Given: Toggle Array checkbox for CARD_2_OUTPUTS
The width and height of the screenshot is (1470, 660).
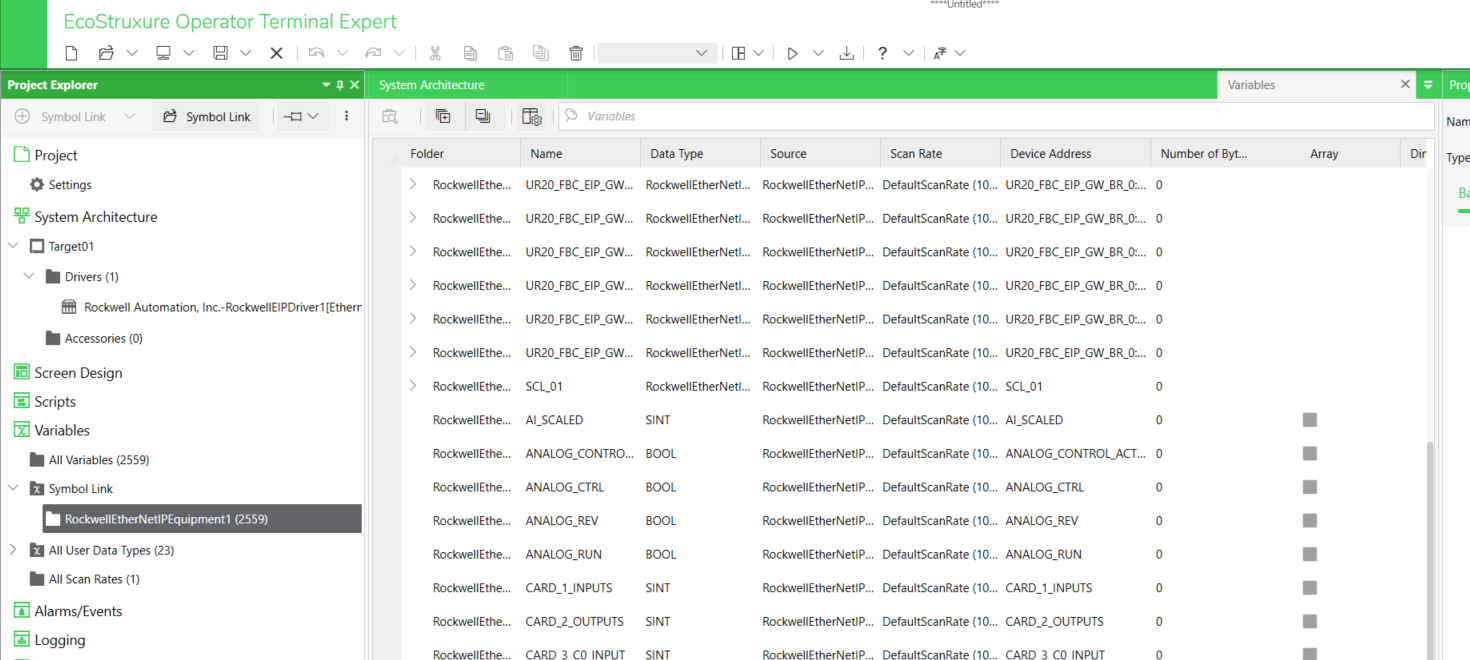Looking at the screenshot, I should click(x=1310, y=621).
